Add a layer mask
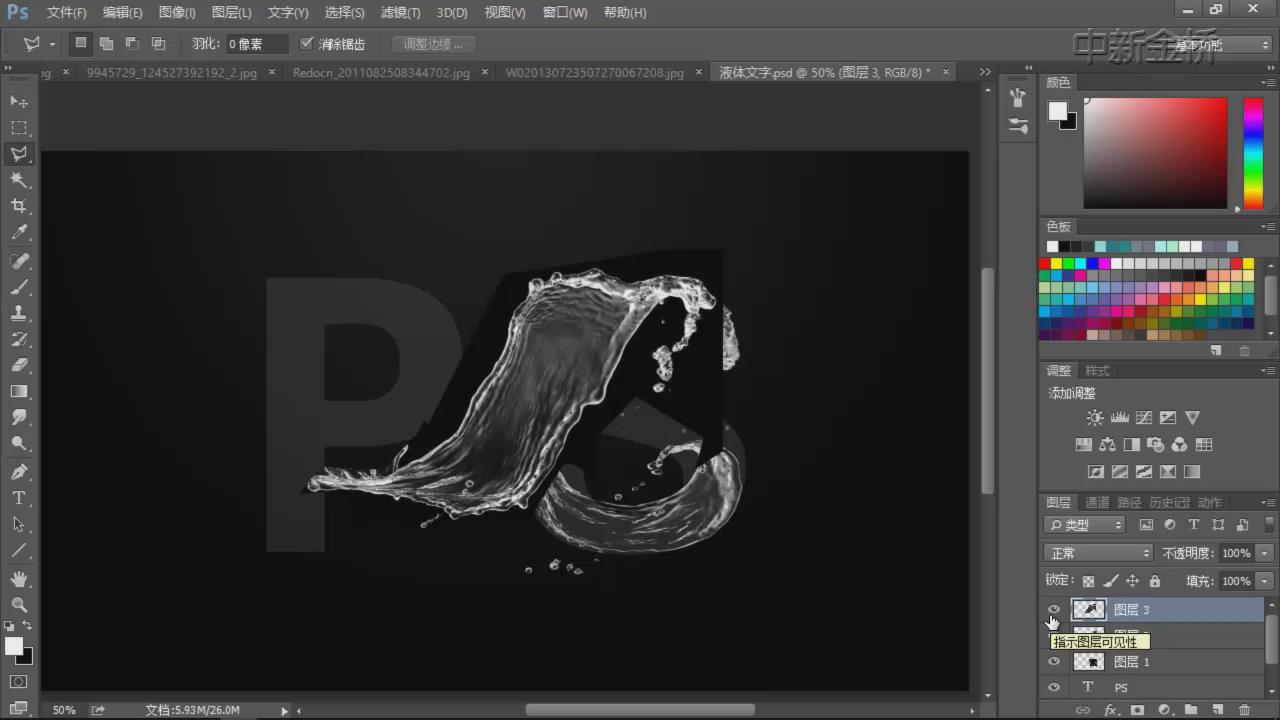The height and width of the screenshot is (720, 1280). 1137,710
